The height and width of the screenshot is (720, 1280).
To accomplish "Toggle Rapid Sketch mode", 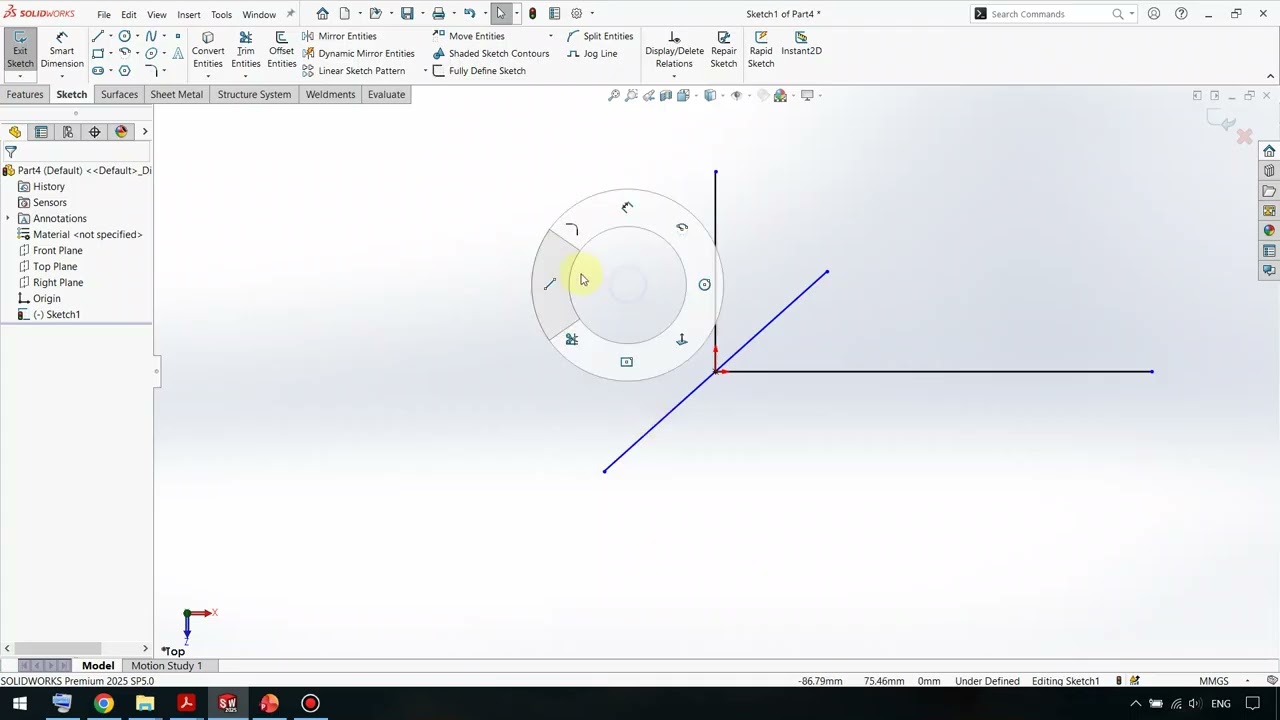I will [761, 50].
